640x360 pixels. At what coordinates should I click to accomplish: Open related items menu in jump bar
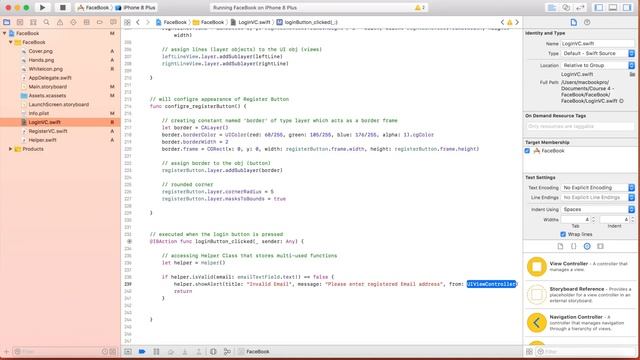(x=127, y=22)
